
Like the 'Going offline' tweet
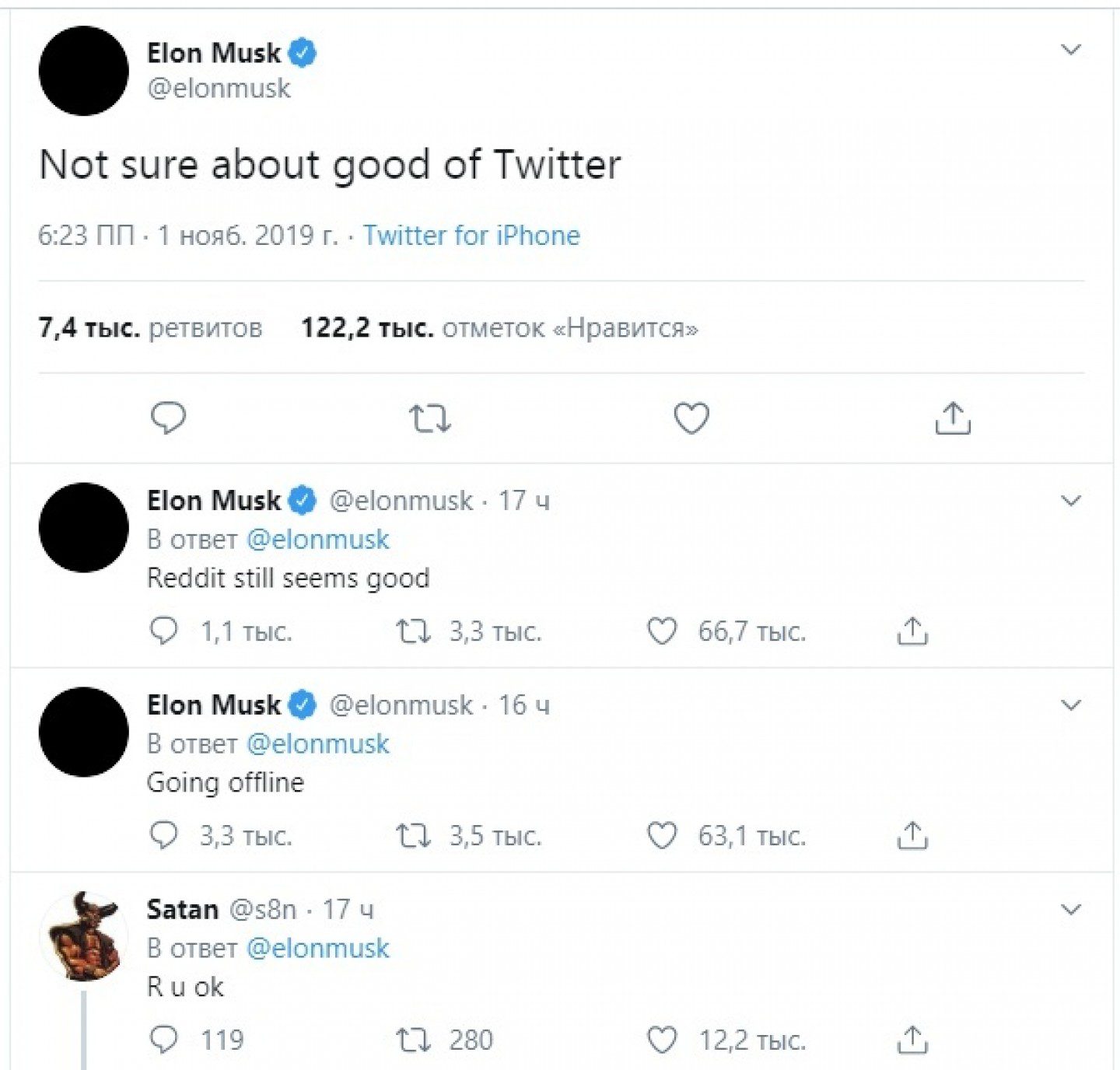[662, 835]
